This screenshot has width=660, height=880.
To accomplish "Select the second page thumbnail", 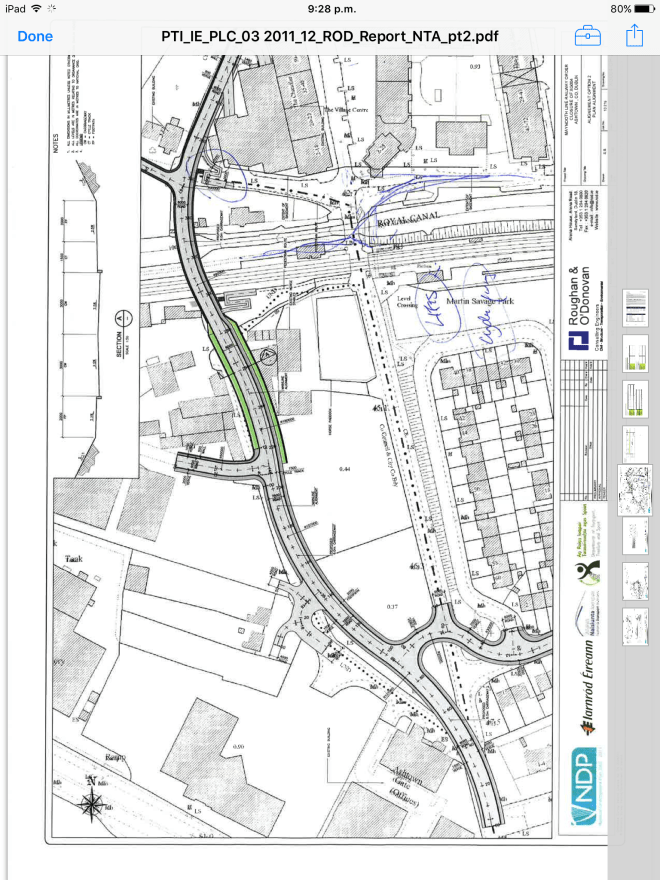I will (634, 351).
